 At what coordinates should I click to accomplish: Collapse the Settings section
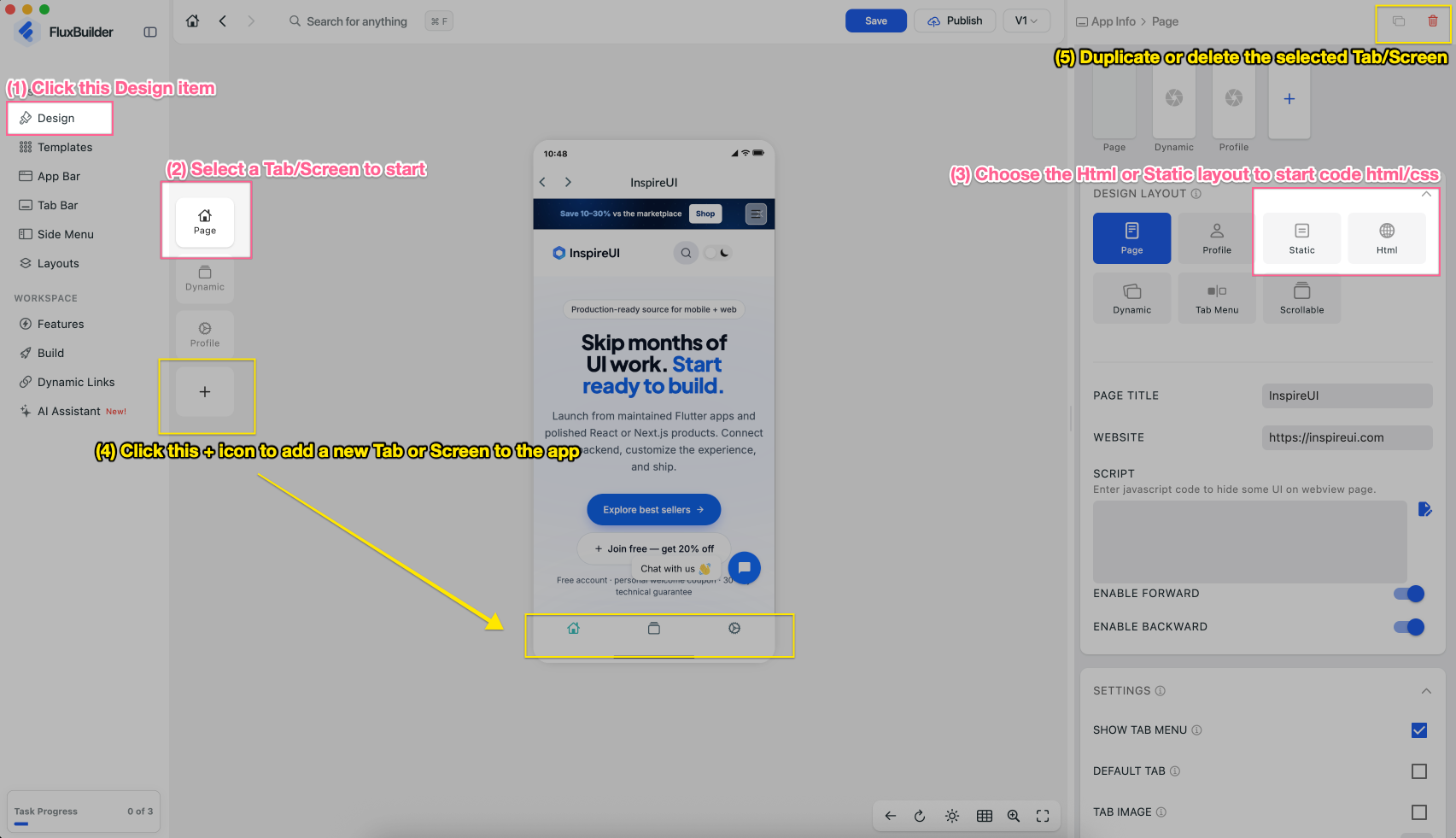[1426, 691]
